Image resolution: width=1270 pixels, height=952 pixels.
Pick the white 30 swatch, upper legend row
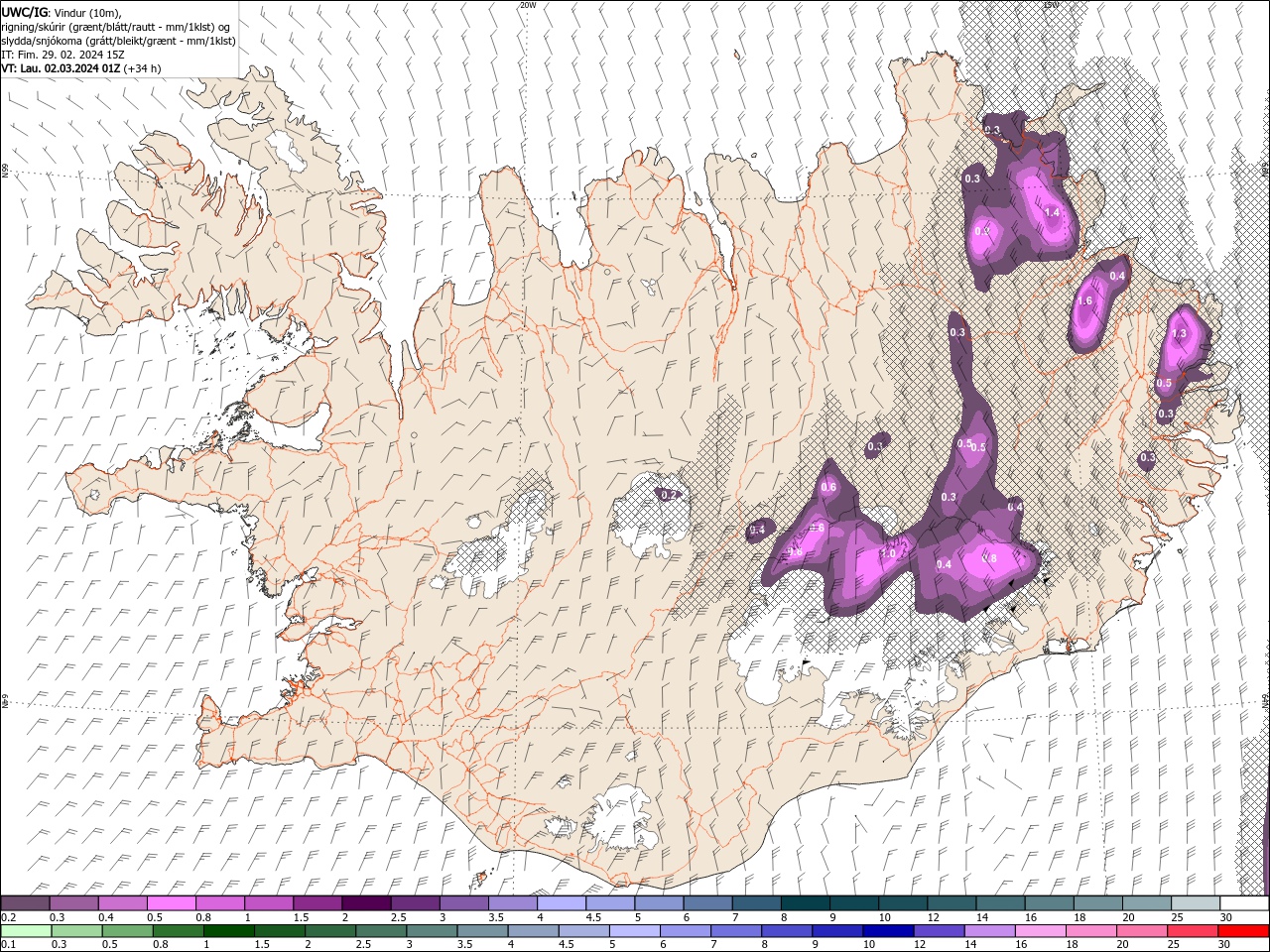[1243, 903]
